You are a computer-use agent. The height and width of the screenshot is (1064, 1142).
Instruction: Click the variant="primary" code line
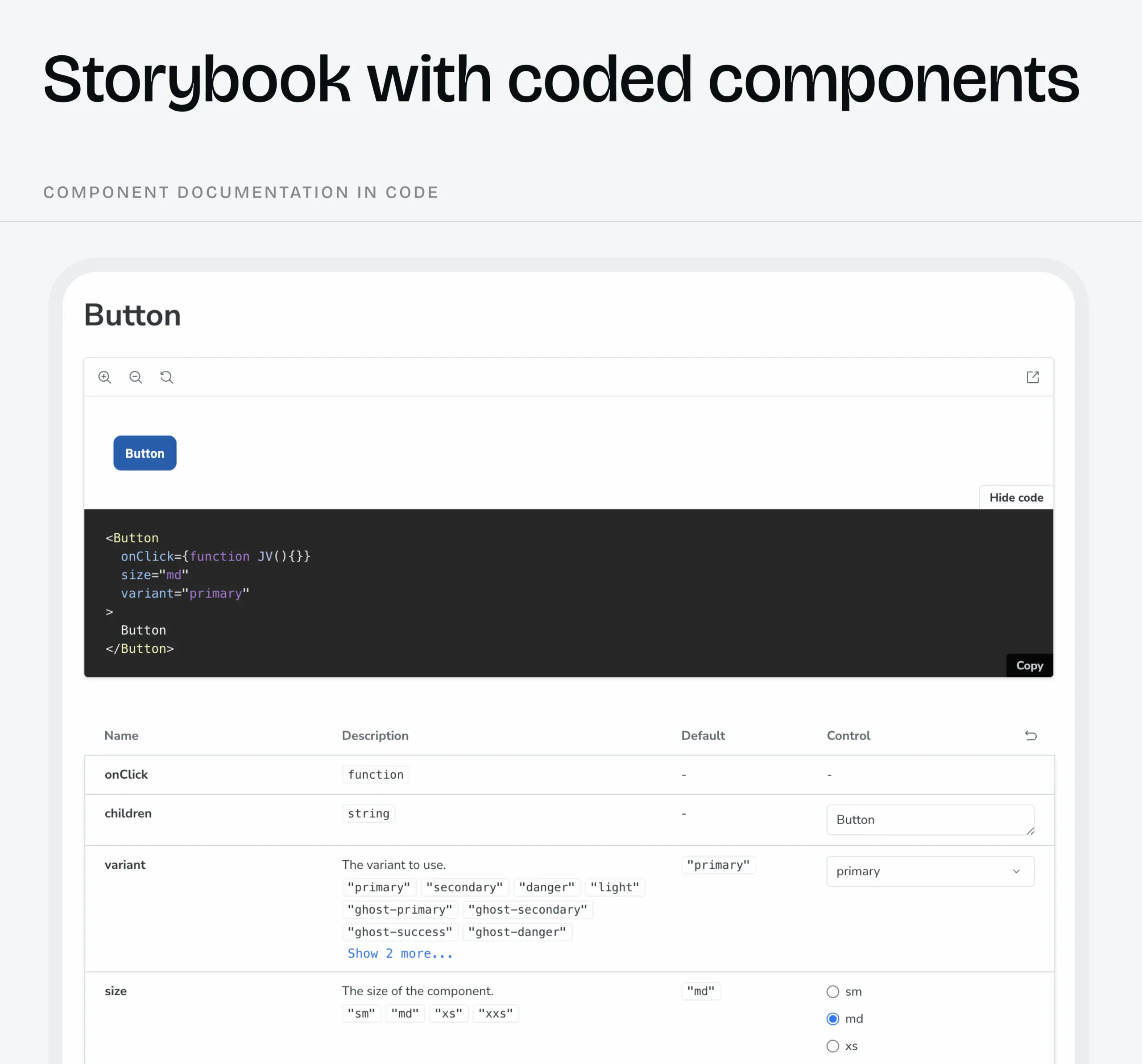pos(185,593)
